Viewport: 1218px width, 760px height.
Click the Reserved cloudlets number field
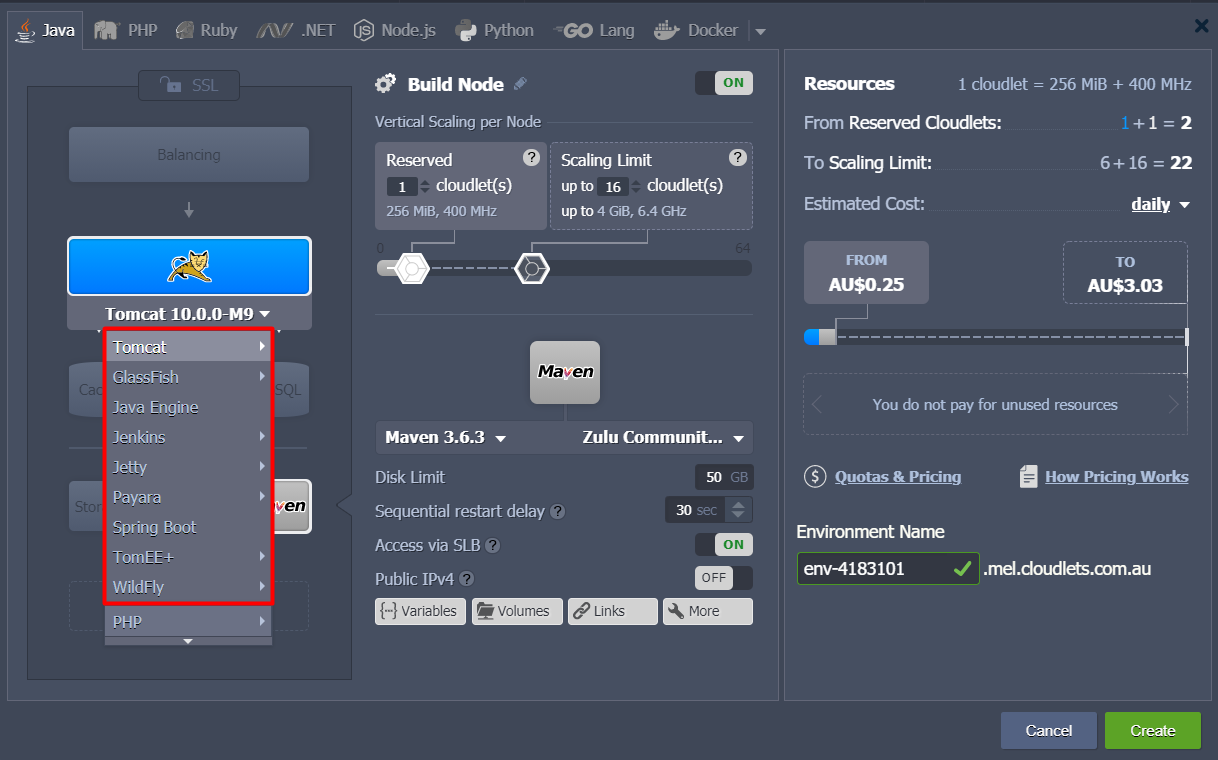tap(401, 186)
